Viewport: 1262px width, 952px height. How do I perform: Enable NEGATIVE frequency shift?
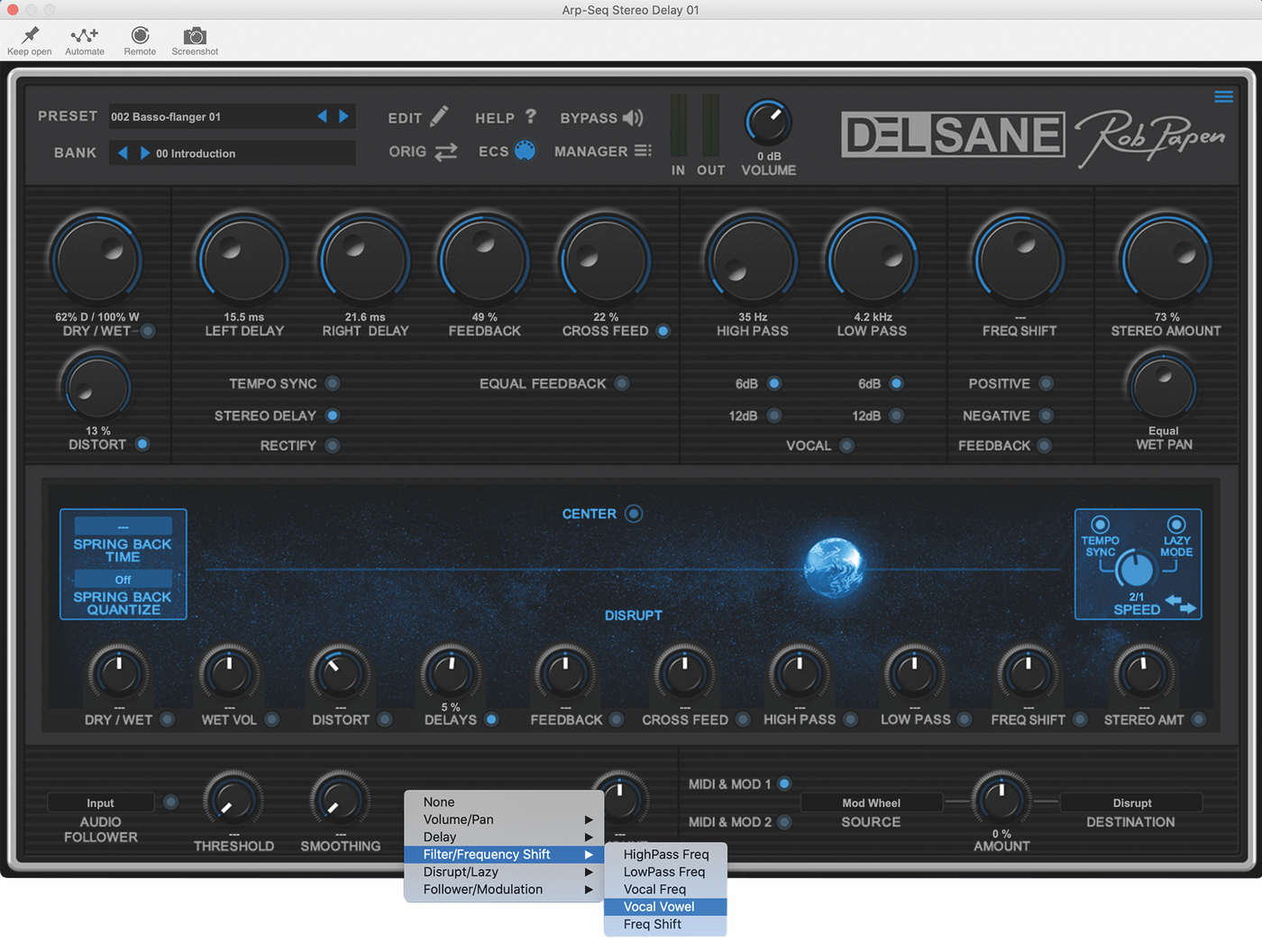1046,416
